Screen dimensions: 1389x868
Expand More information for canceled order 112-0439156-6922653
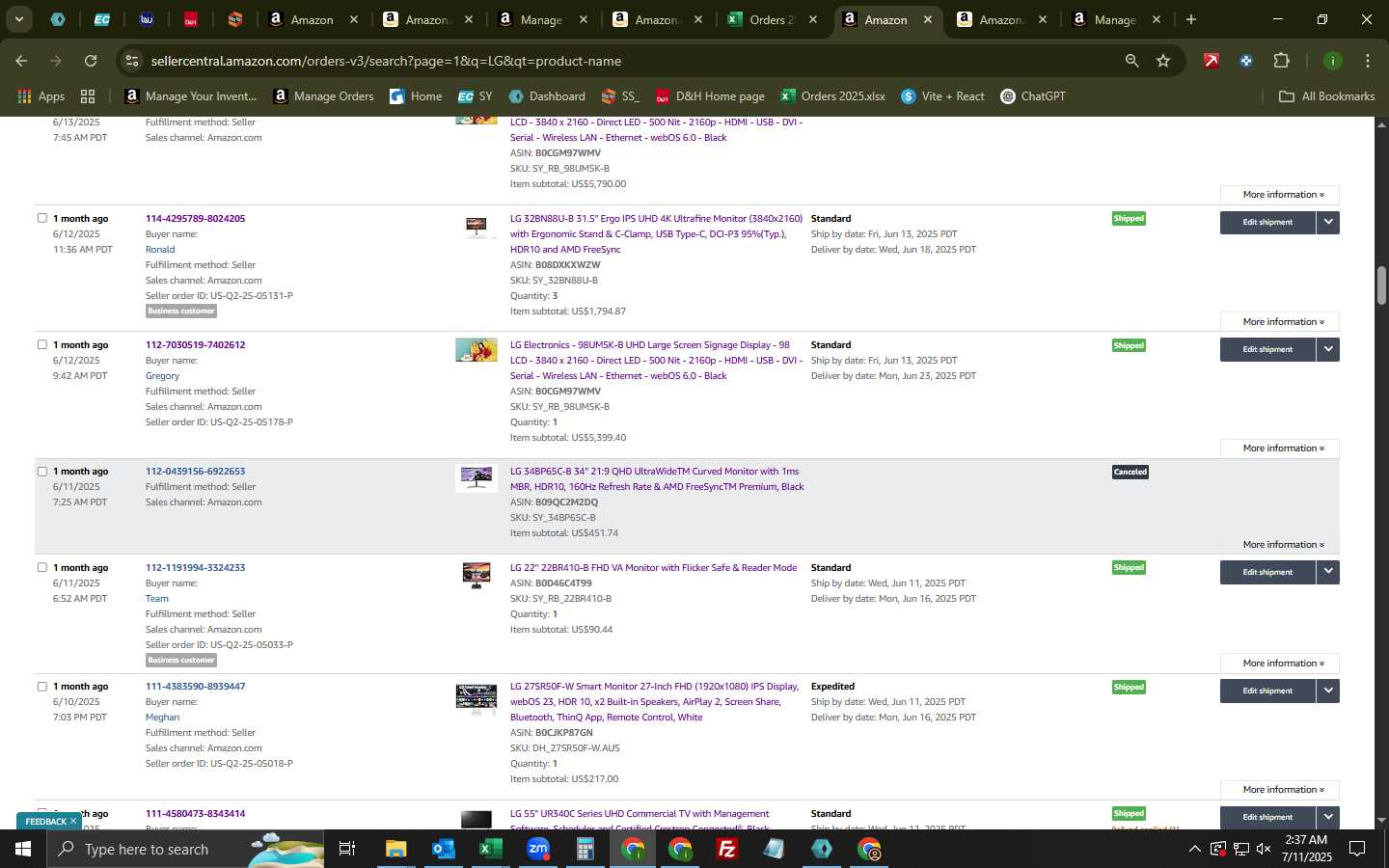pos(1279,544)
